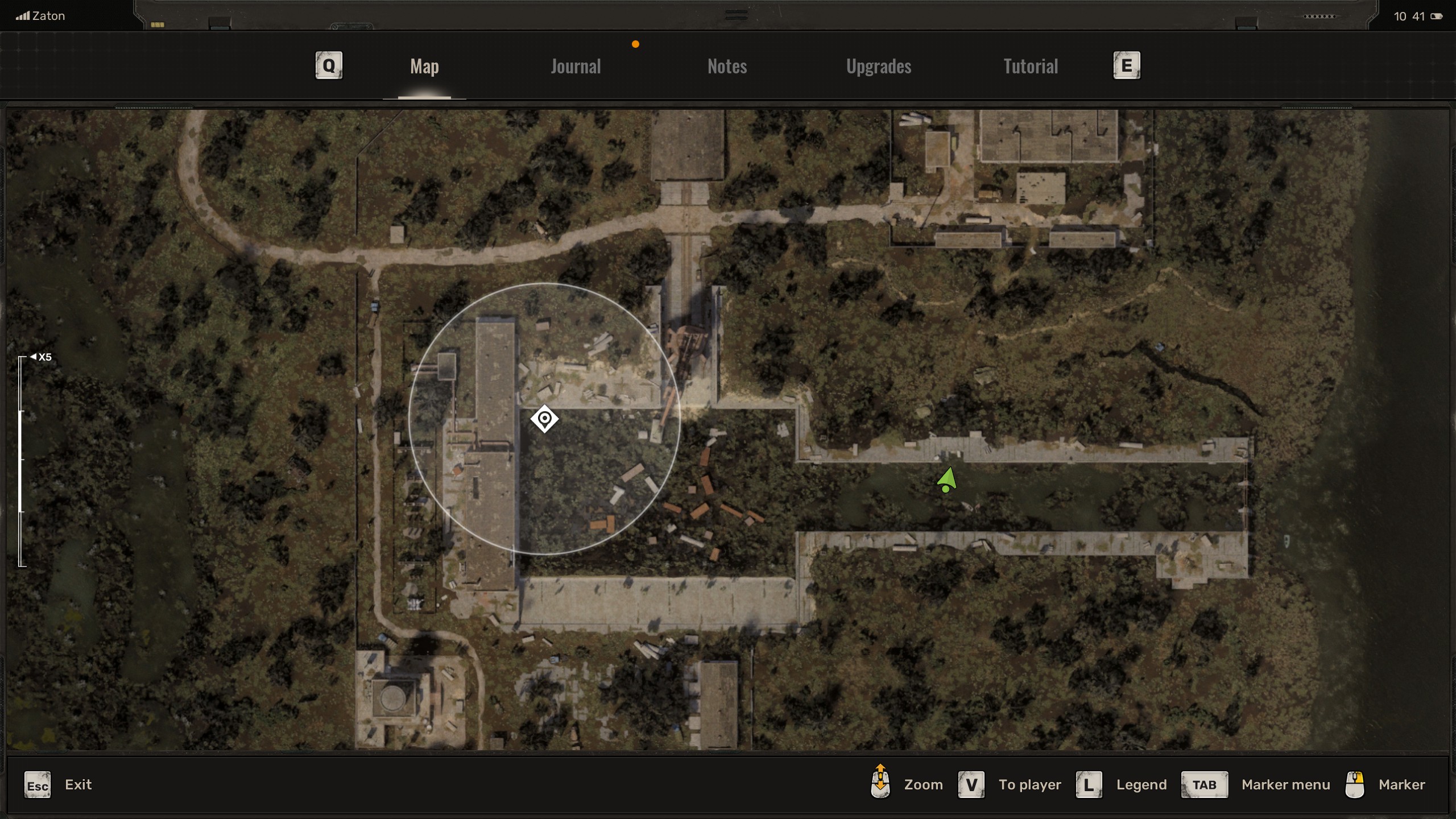Center map with To player
Image resolution: width=1456 pixels, height=819 pixels.
tap(1030, 785)
